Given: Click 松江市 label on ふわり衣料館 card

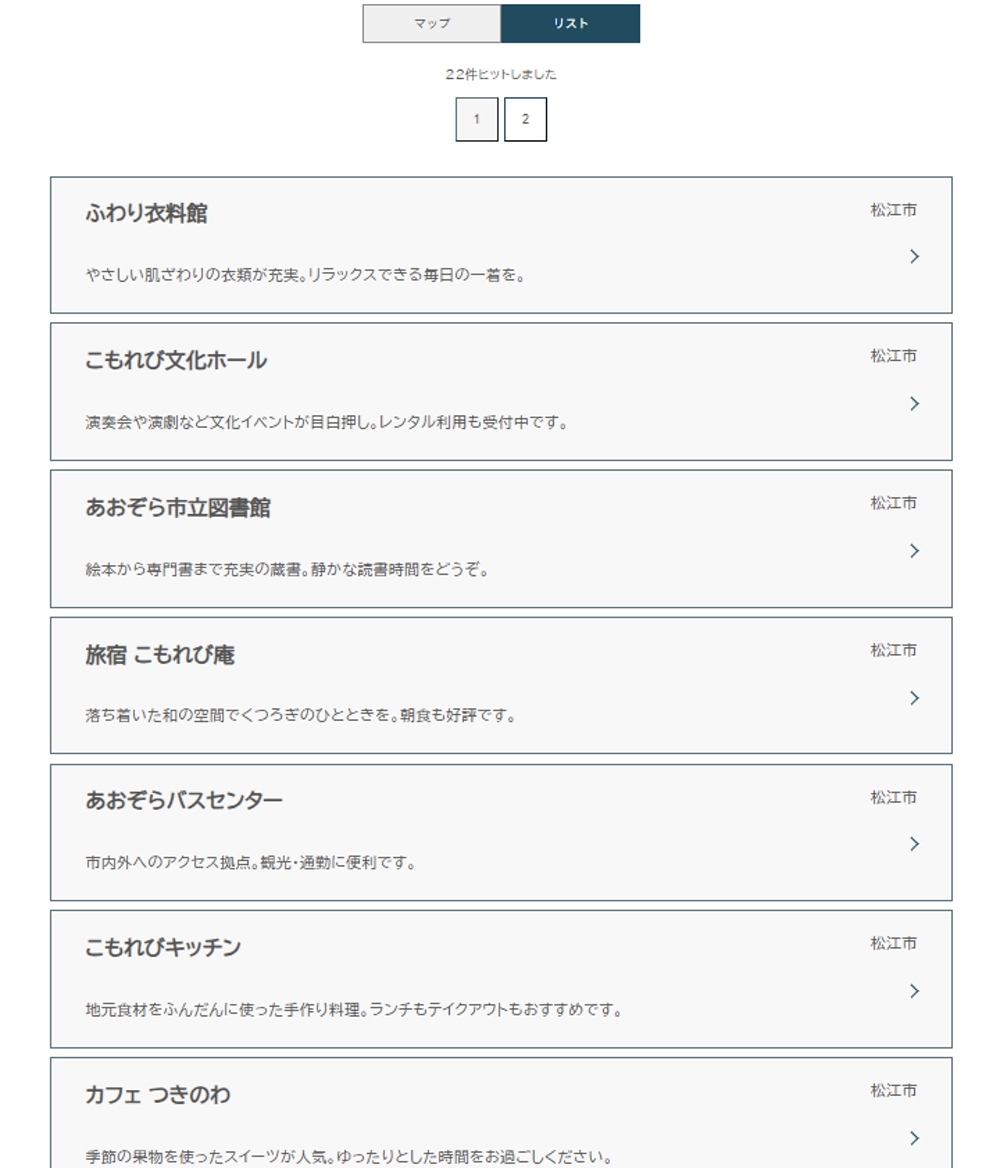Looking at the screenshot, I should tap(893, 210).
